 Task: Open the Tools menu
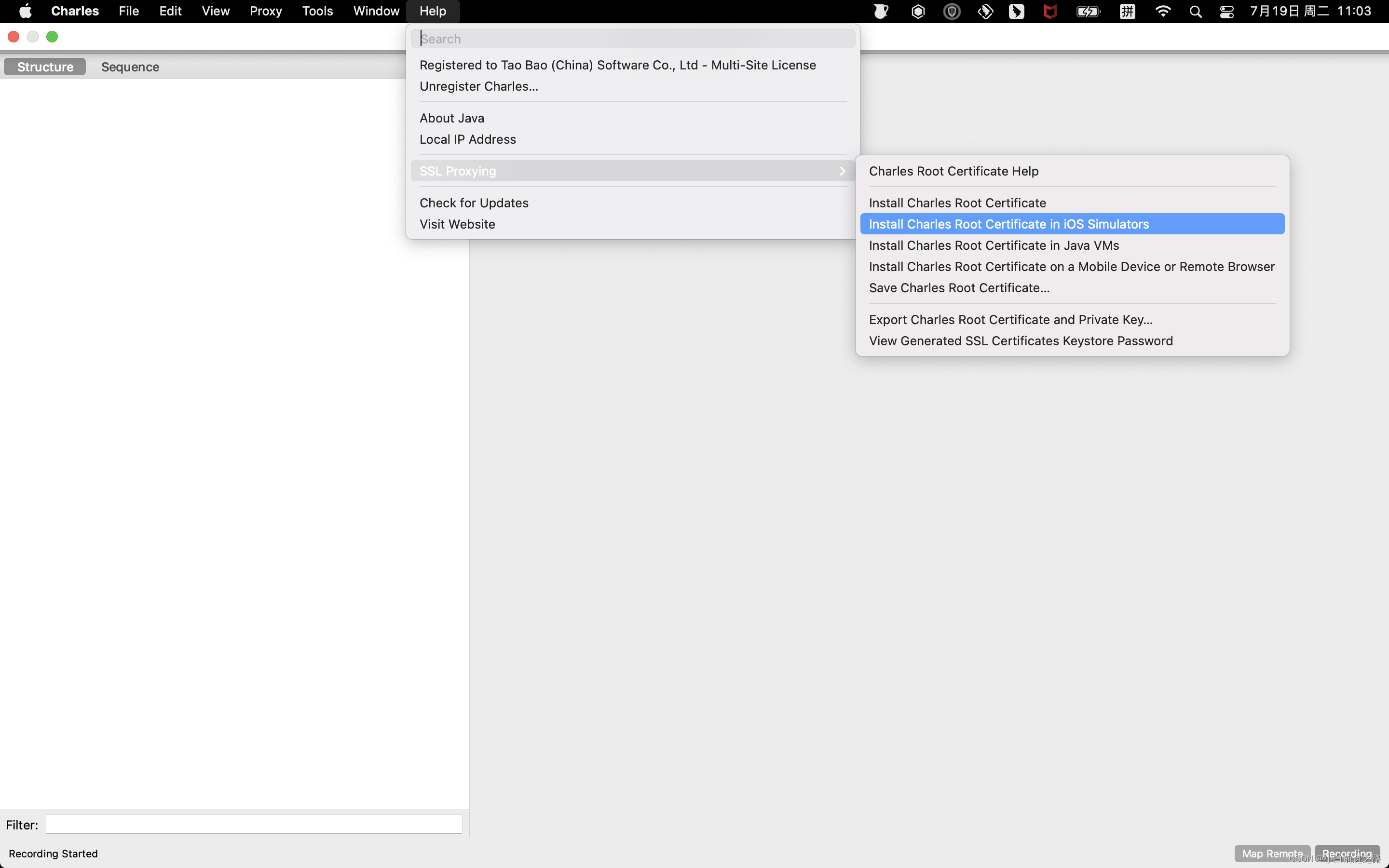[317, 11]
